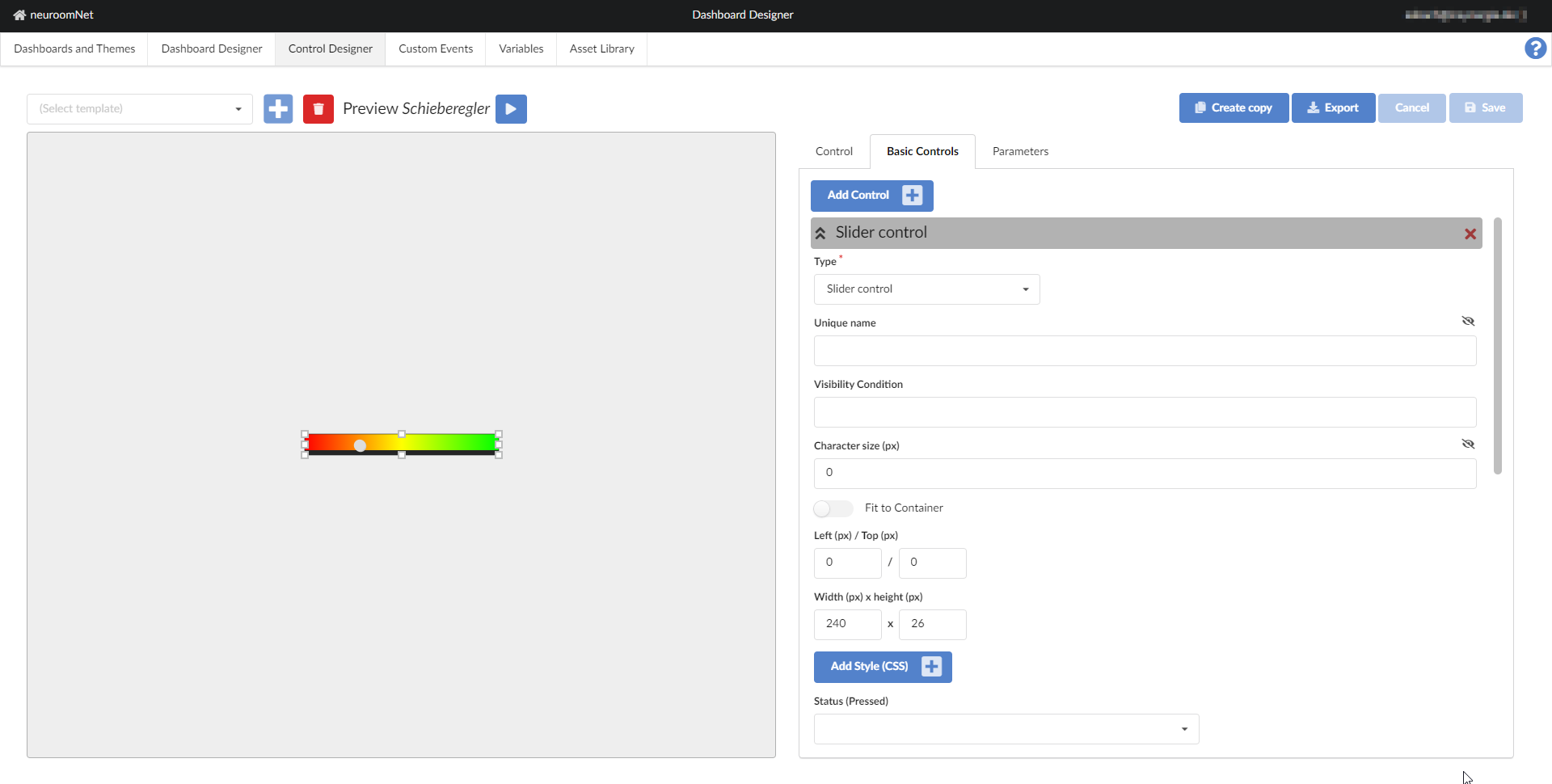Viewport: 1552px width, 784px height.
Task: Click the plus icon on Add Control
Action: point(912,195)
